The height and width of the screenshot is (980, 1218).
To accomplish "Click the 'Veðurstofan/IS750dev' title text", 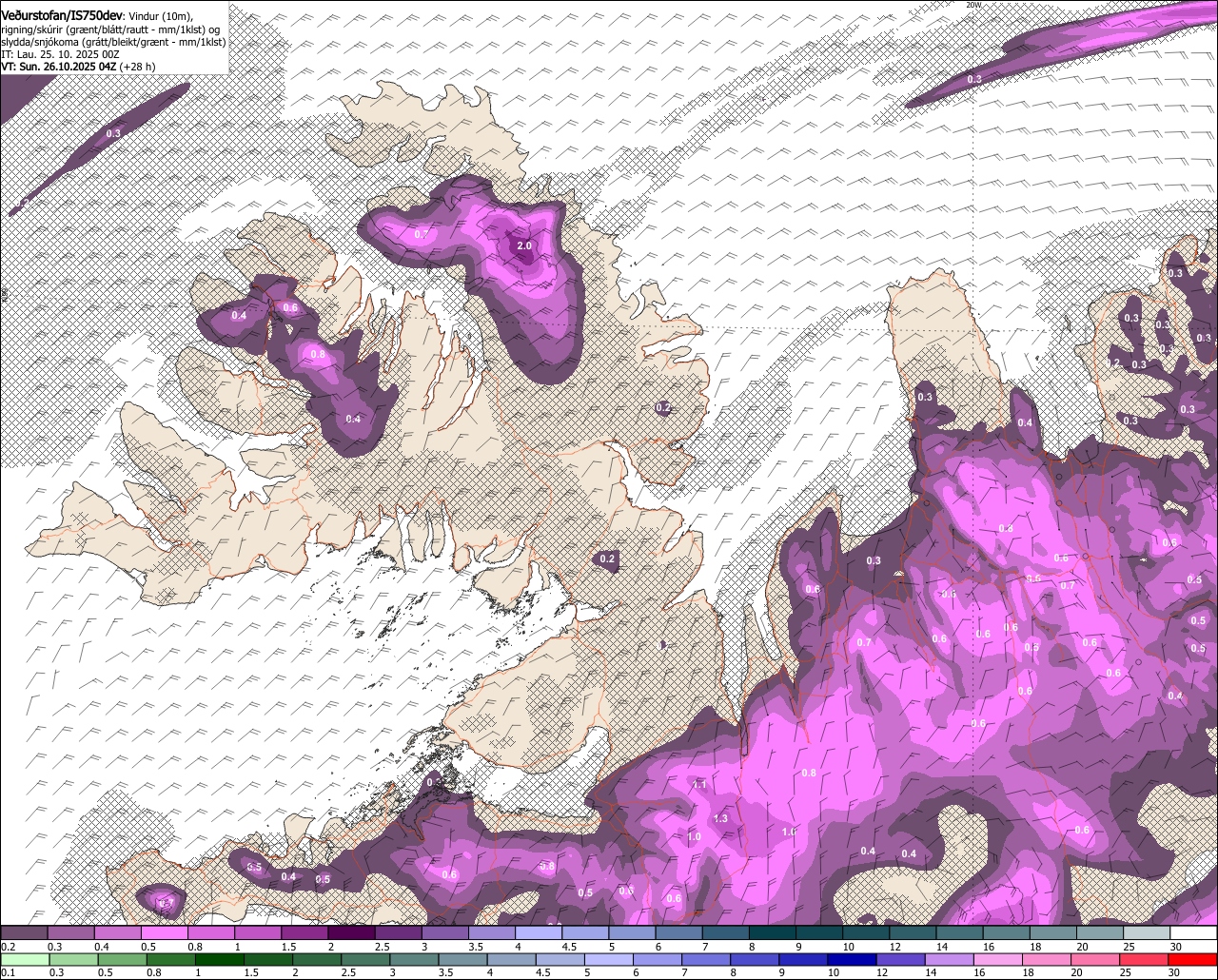I will tap(62, 14).
